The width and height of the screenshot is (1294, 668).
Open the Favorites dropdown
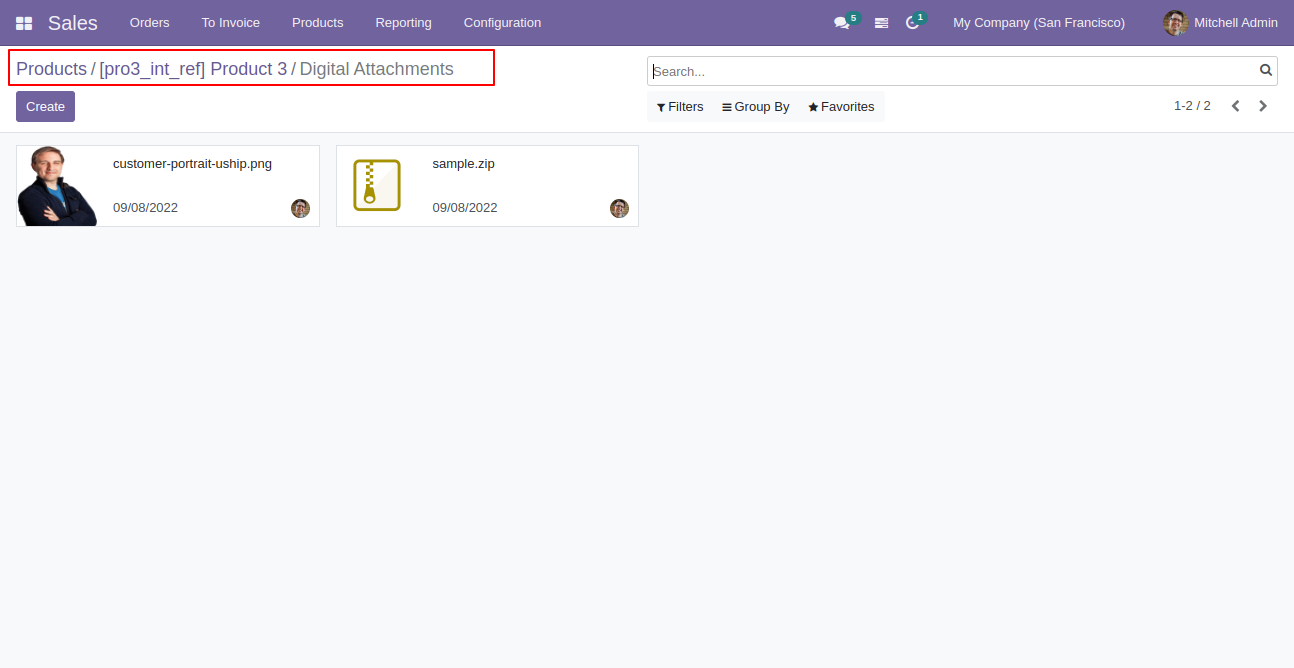pyautogui.click(x=841, y=107)
